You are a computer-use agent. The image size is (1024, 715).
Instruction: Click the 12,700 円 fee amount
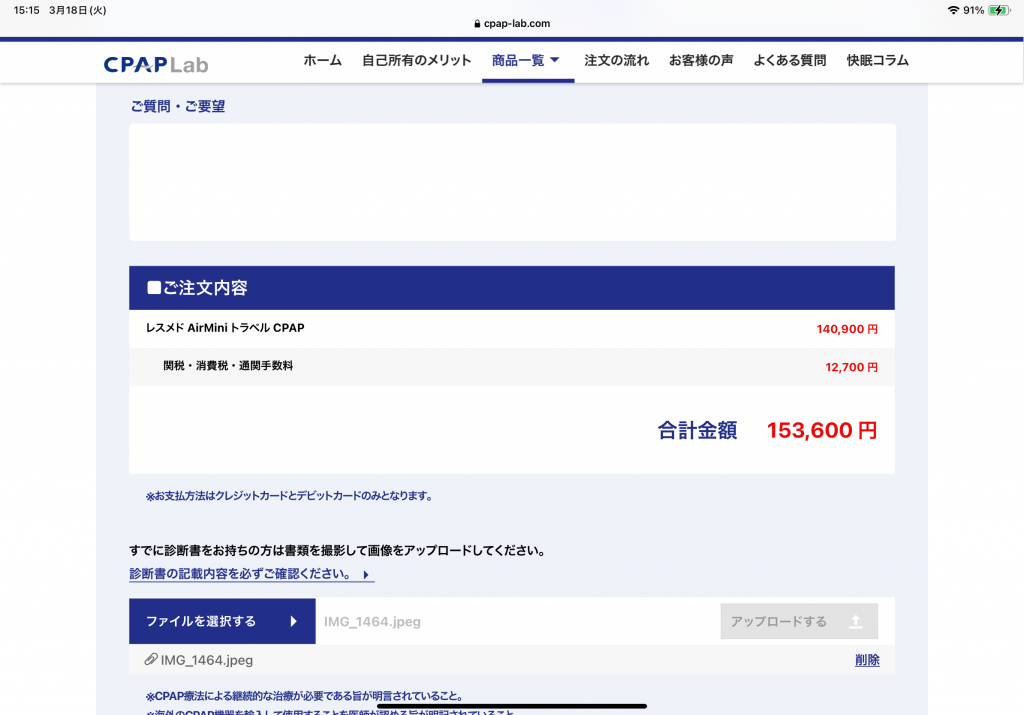click(x=852, y=367)
